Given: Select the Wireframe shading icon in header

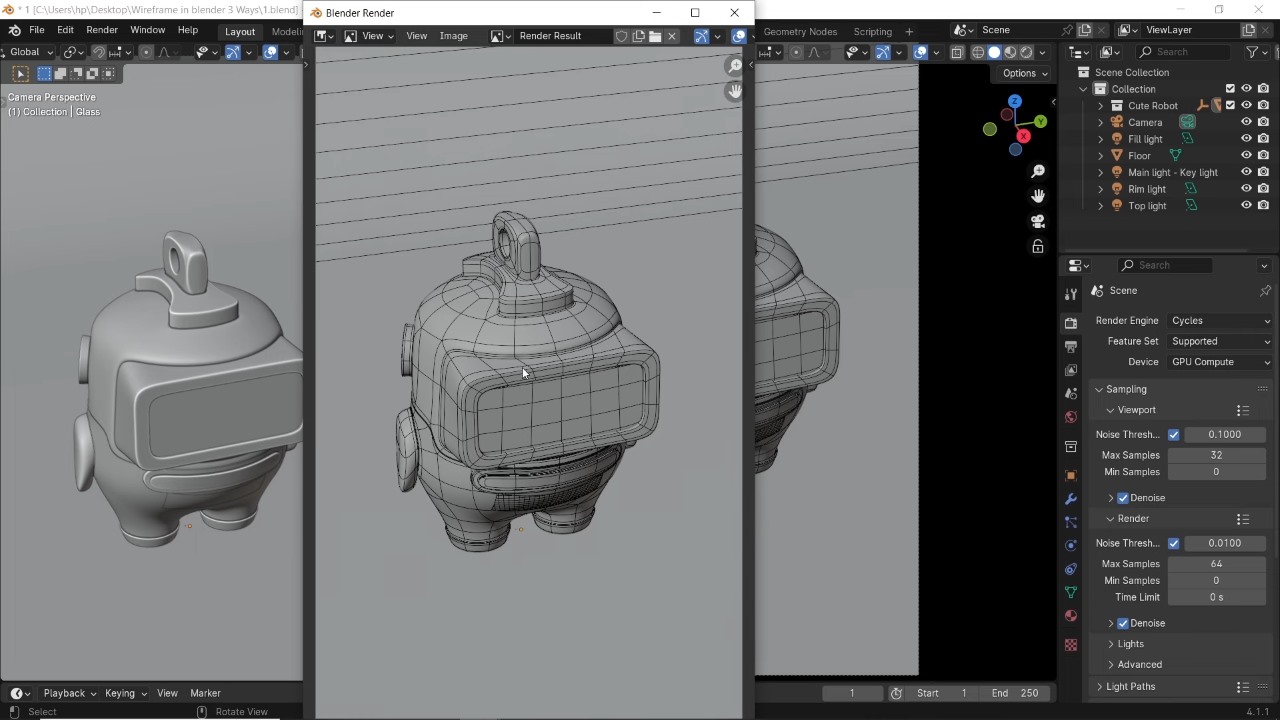Looking at the screenshot, I should (x=977, y=53).
